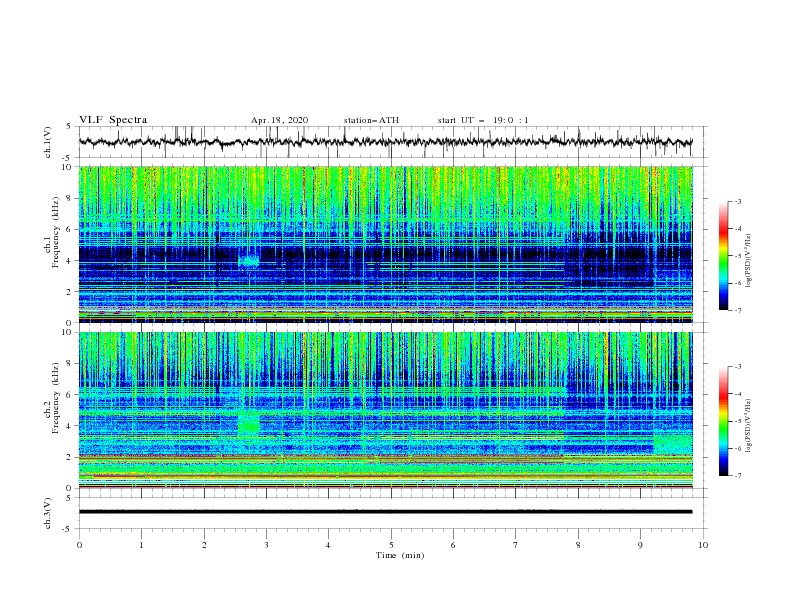Click the "station=ATH" header label
Viewport: 792px width, 612px height.
pyautogui.click(x=371, y=120)
